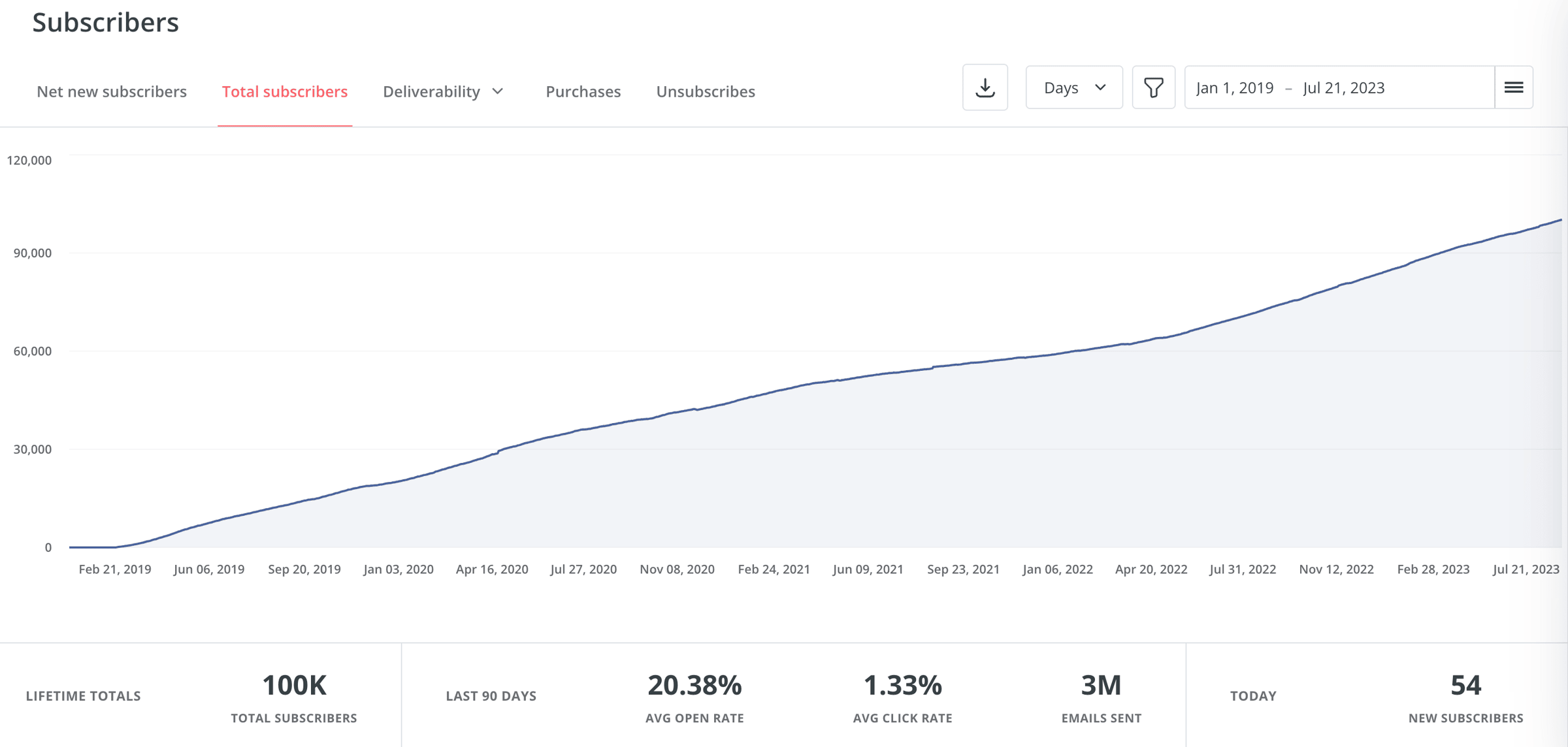Screen dimensions: 1568x747
Task: Switch to Net new subscribers tab
Action: pyautogui.click(x=112, y=91)
